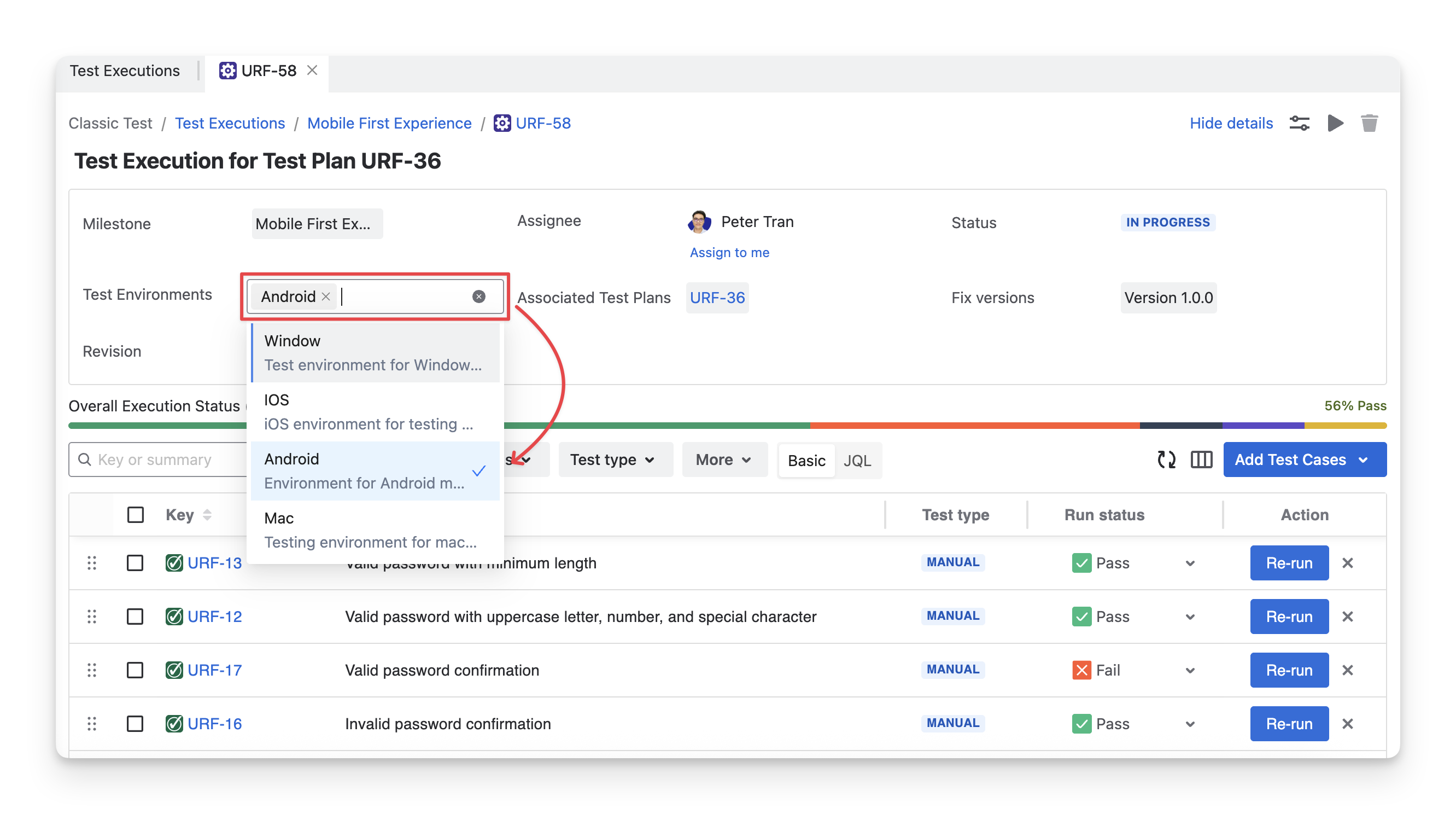Open the details settings sliders icon
The image size is (1456, 814).
click(x=1299, y=123)
